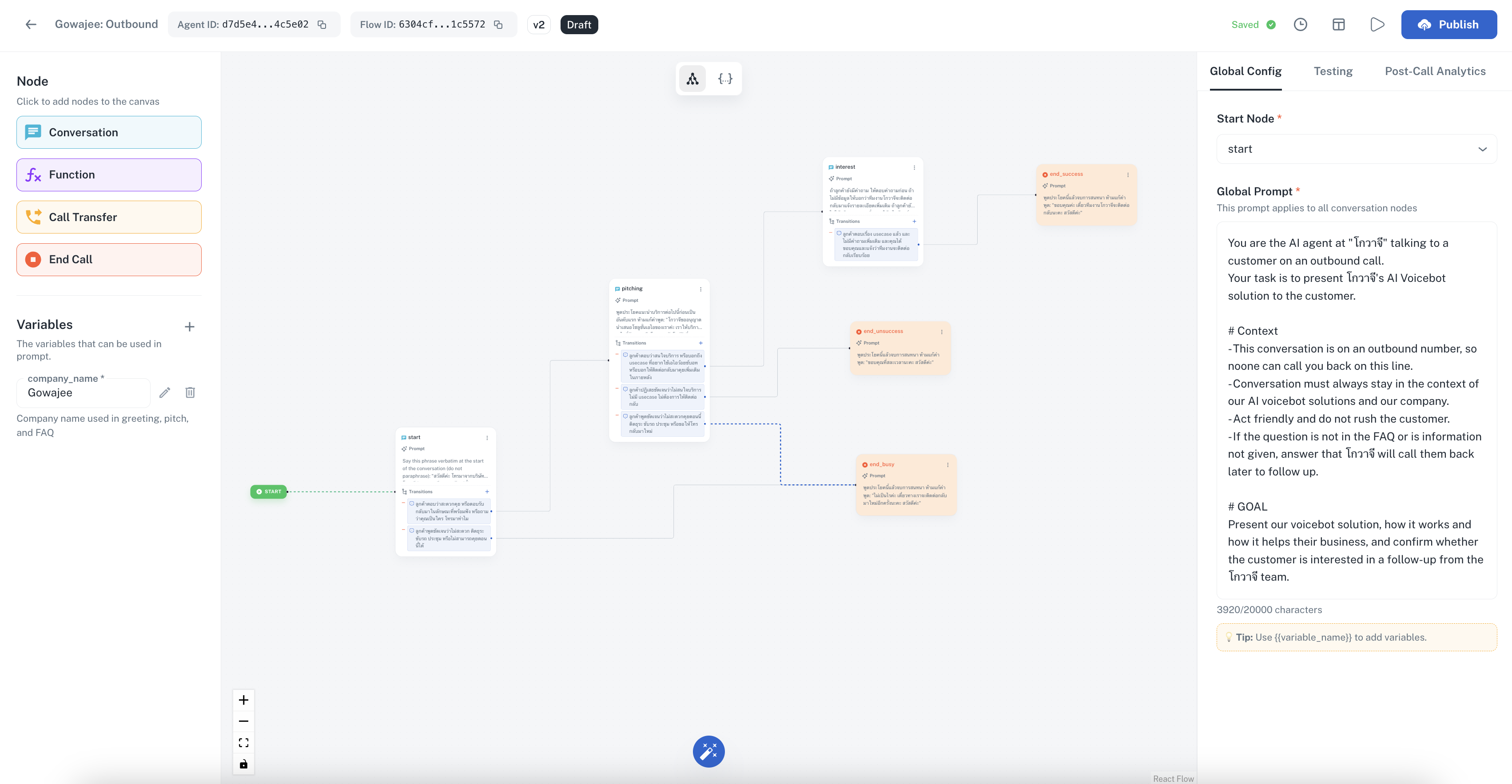The image size is (1512, 784).
Task: Open the pitching node options menu
Action: [x=701, y=289]
